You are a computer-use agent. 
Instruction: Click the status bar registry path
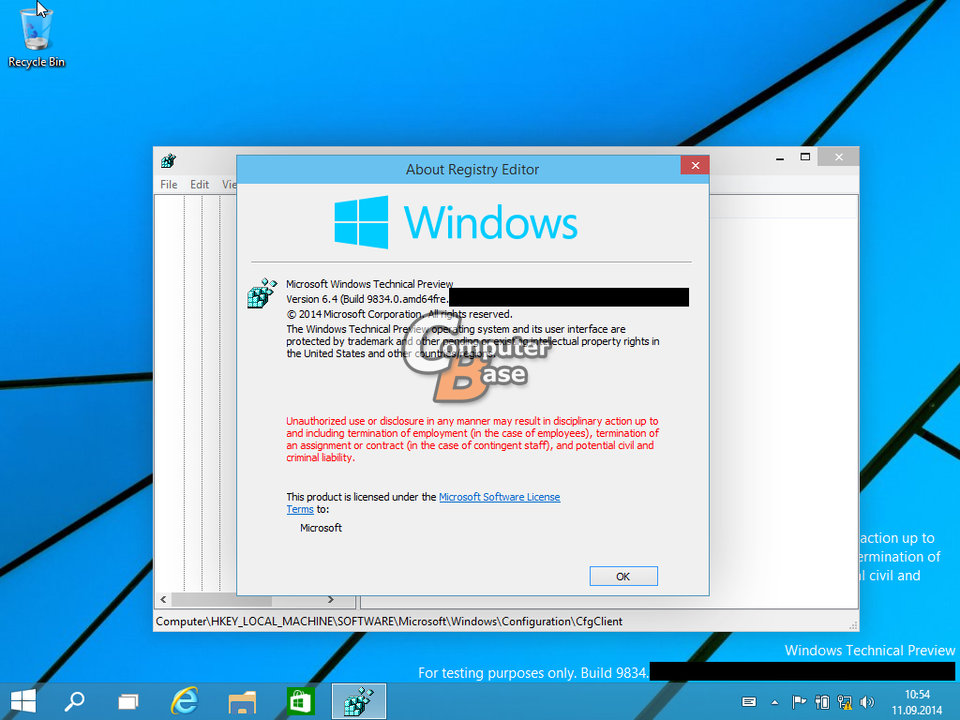[389, 621]
